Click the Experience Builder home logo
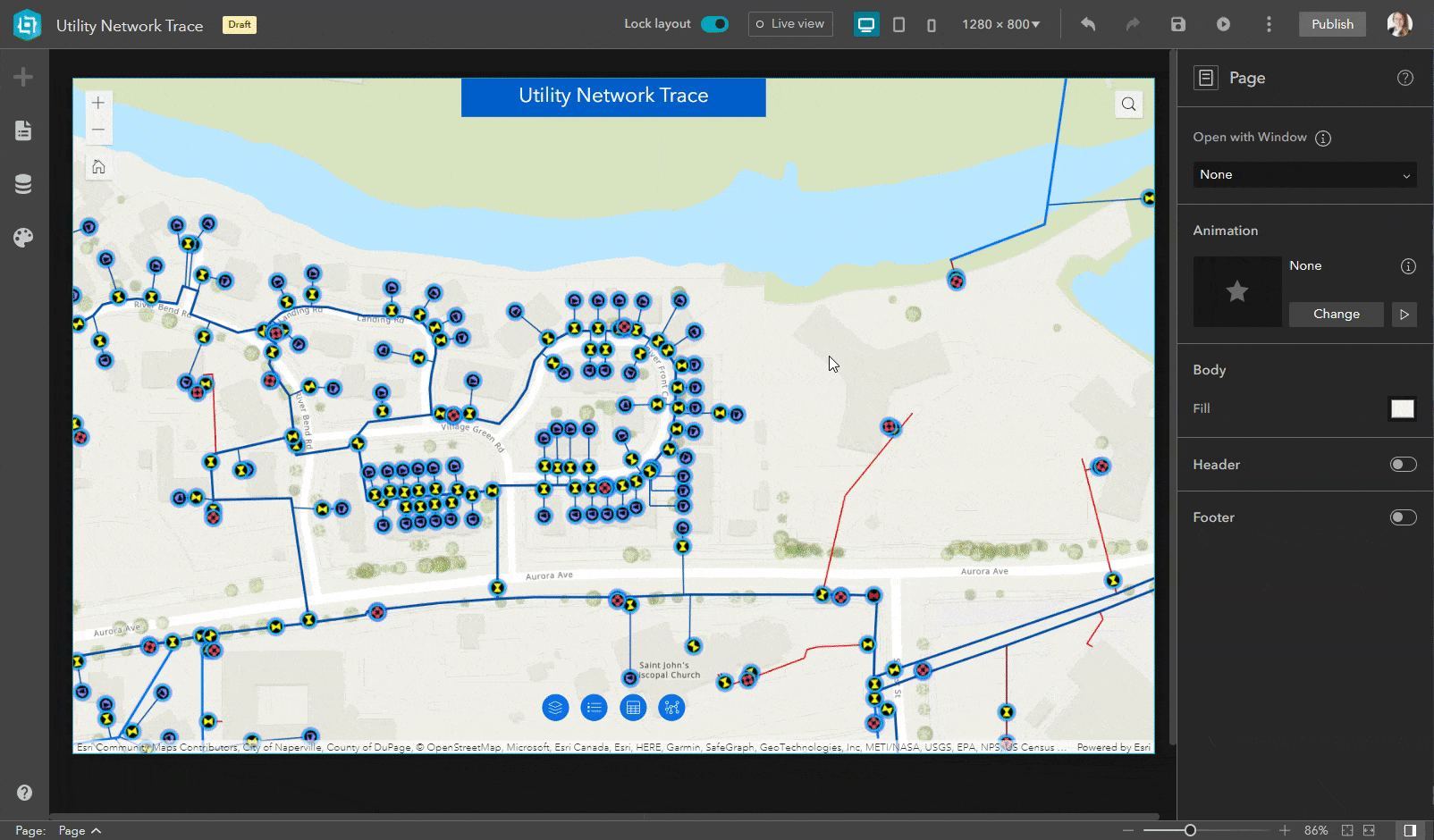Screen dimensions: 1434x840 coord(27,24)
